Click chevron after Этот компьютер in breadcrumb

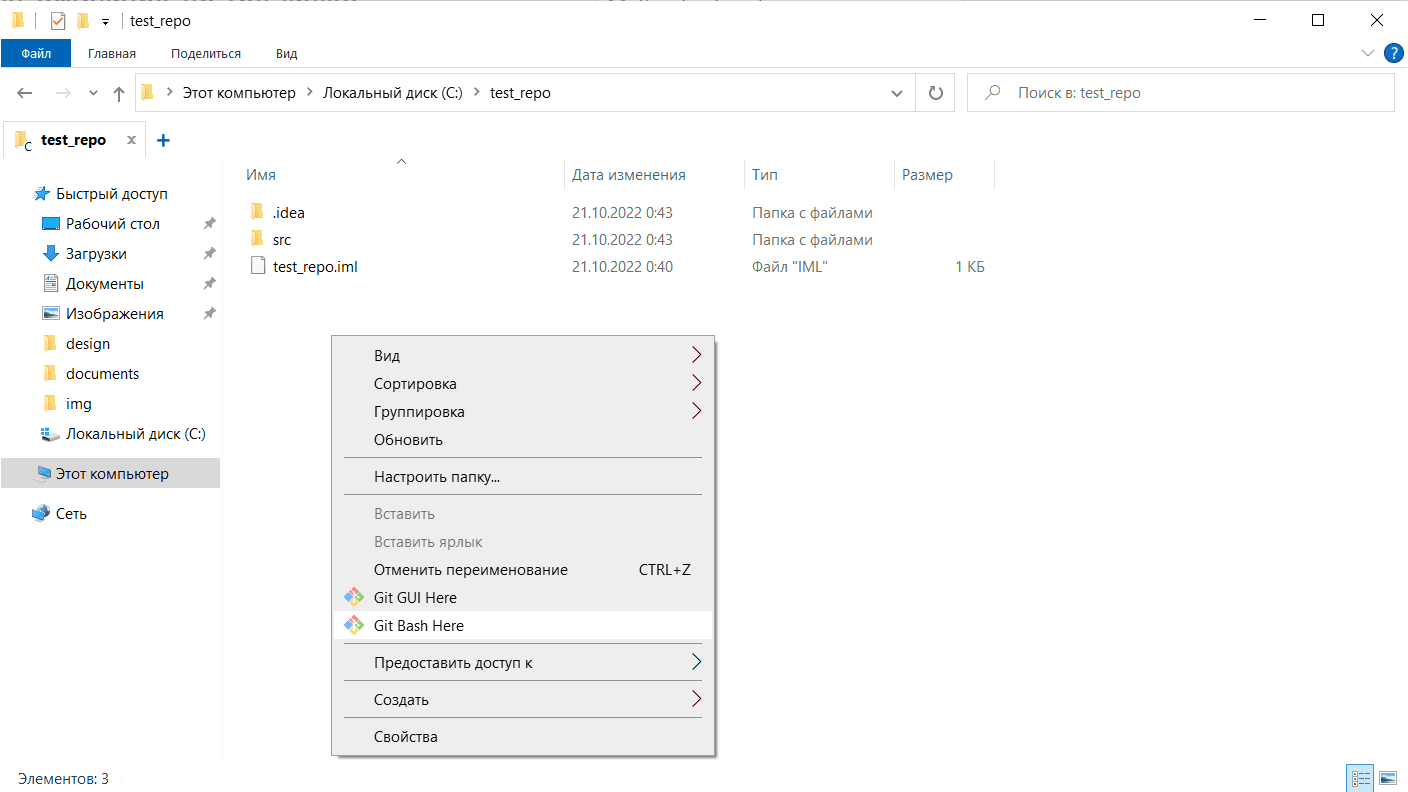click(309, 93)
